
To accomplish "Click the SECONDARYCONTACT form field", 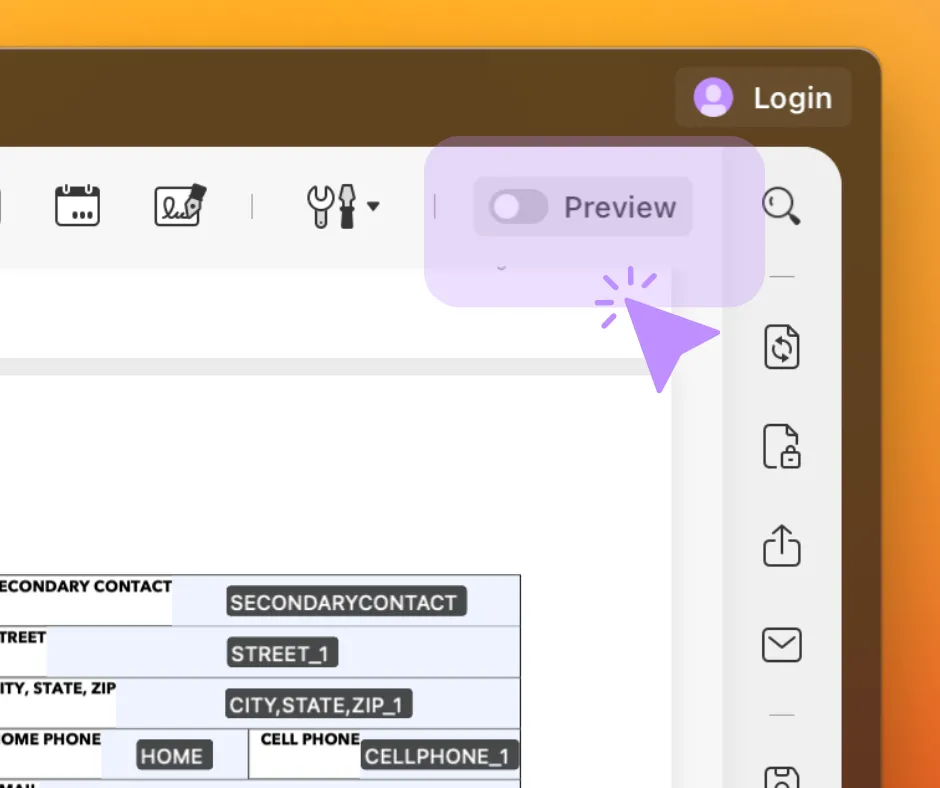I will click(x=344, y=602).
